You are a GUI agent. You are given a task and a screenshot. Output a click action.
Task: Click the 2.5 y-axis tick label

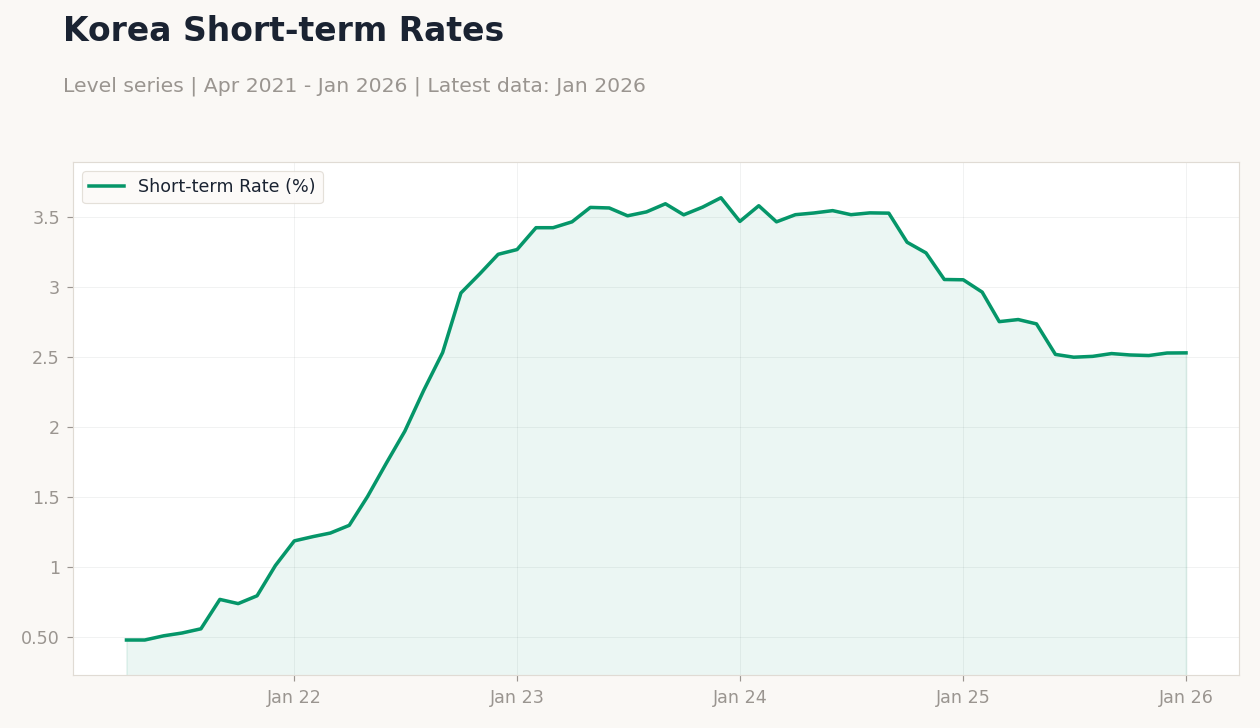(48, 358)
